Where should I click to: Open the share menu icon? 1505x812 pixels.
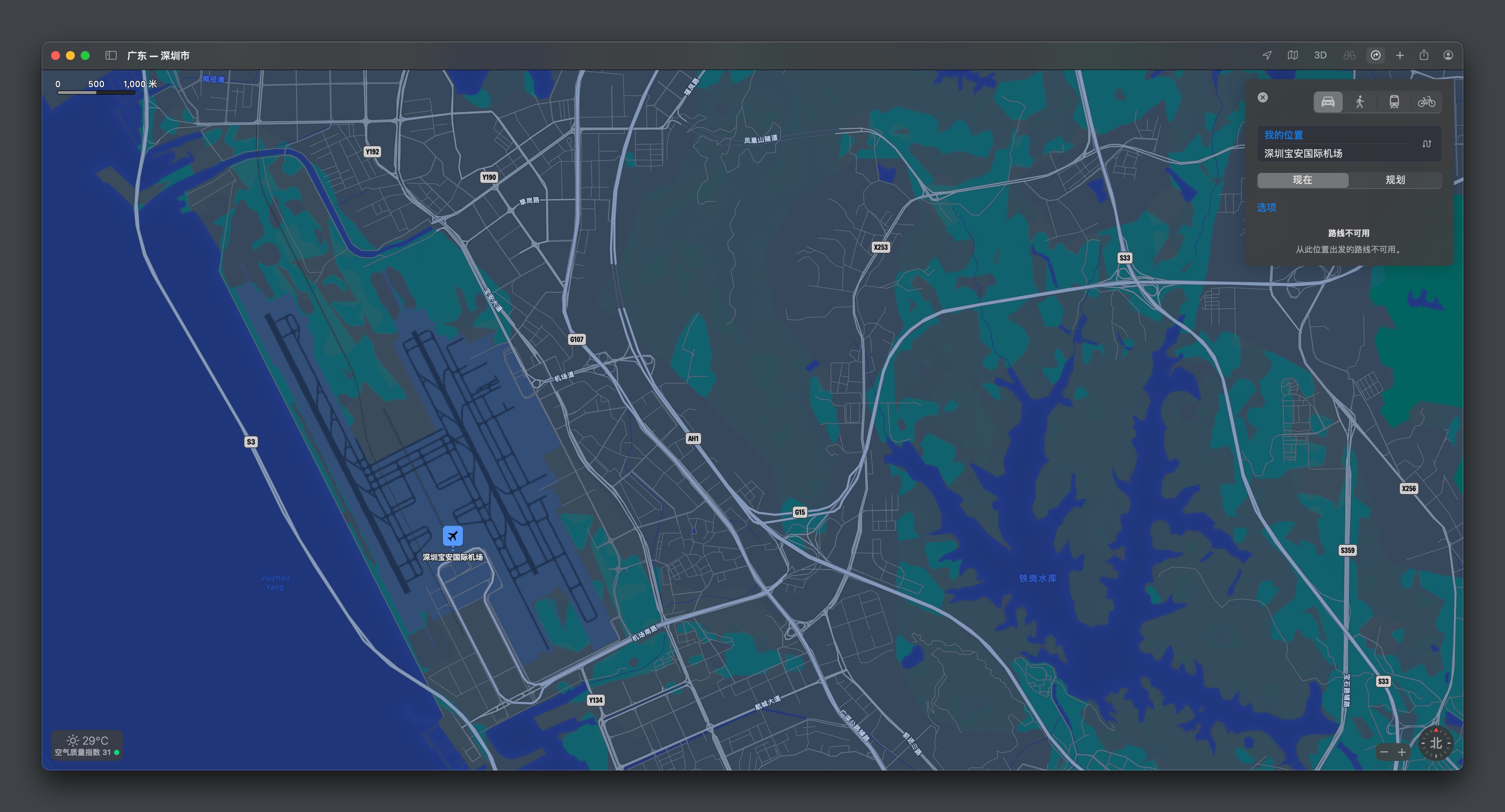[1424, 56]
